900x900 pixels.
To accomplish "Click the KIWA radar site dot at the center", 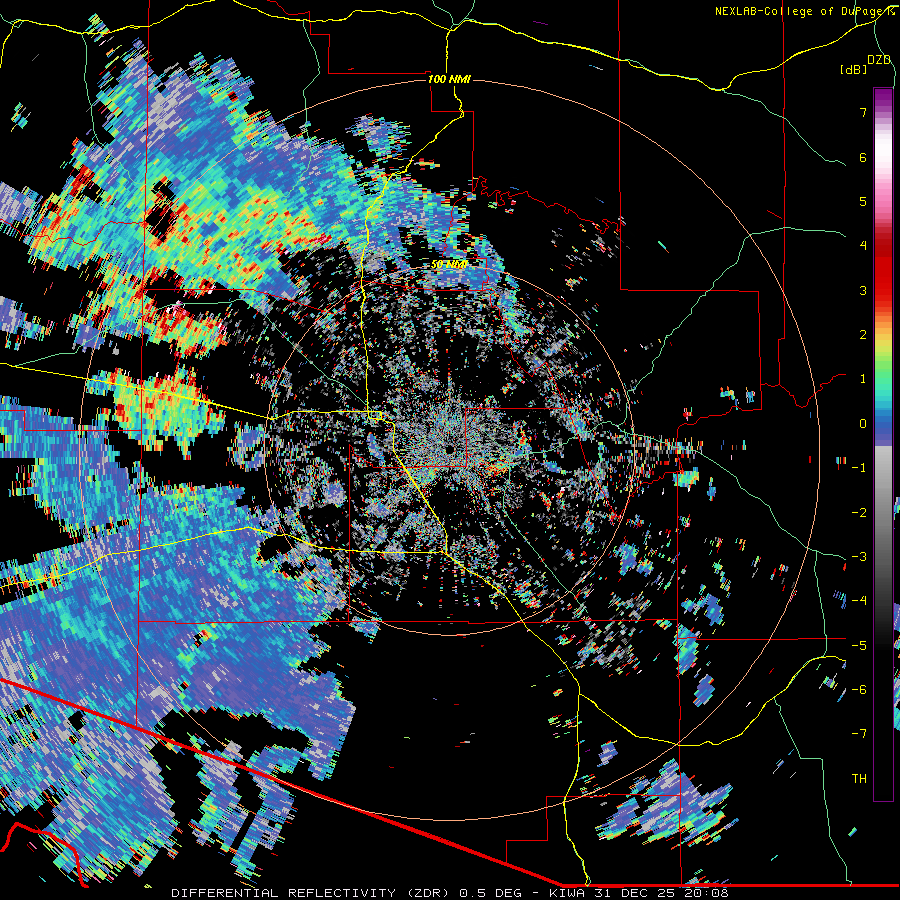I will (x=449, y=448).
